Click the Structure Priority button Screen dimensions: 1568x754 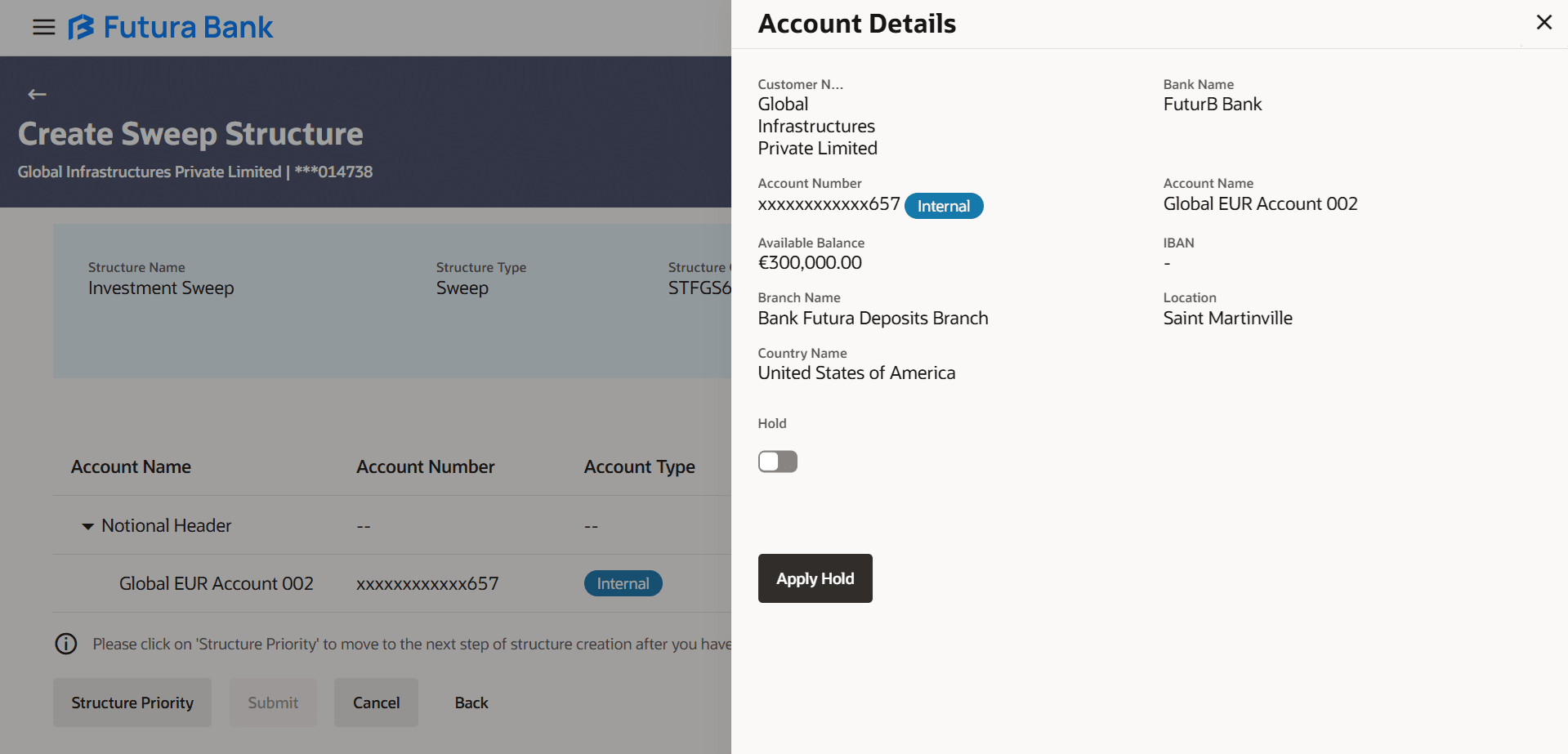coord(132,703)
